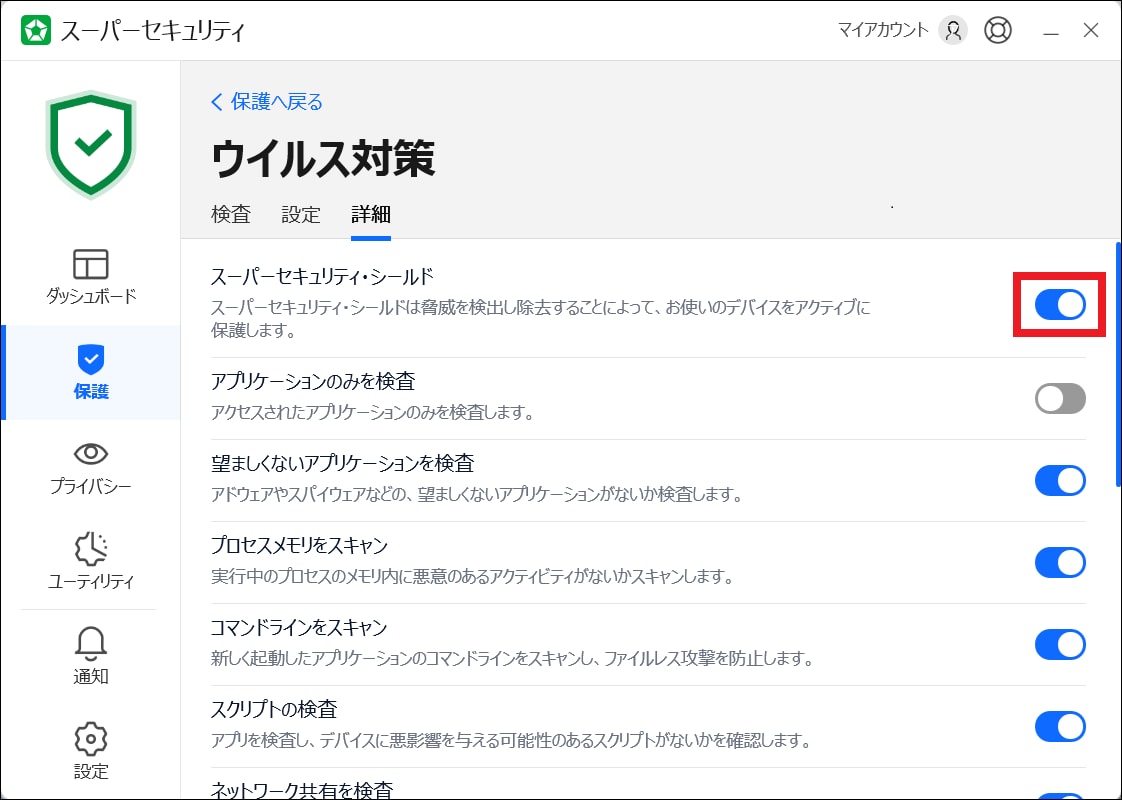
Task: Click description starting 実行中のプロセスのメモリ内に
Action: point(472,576)
